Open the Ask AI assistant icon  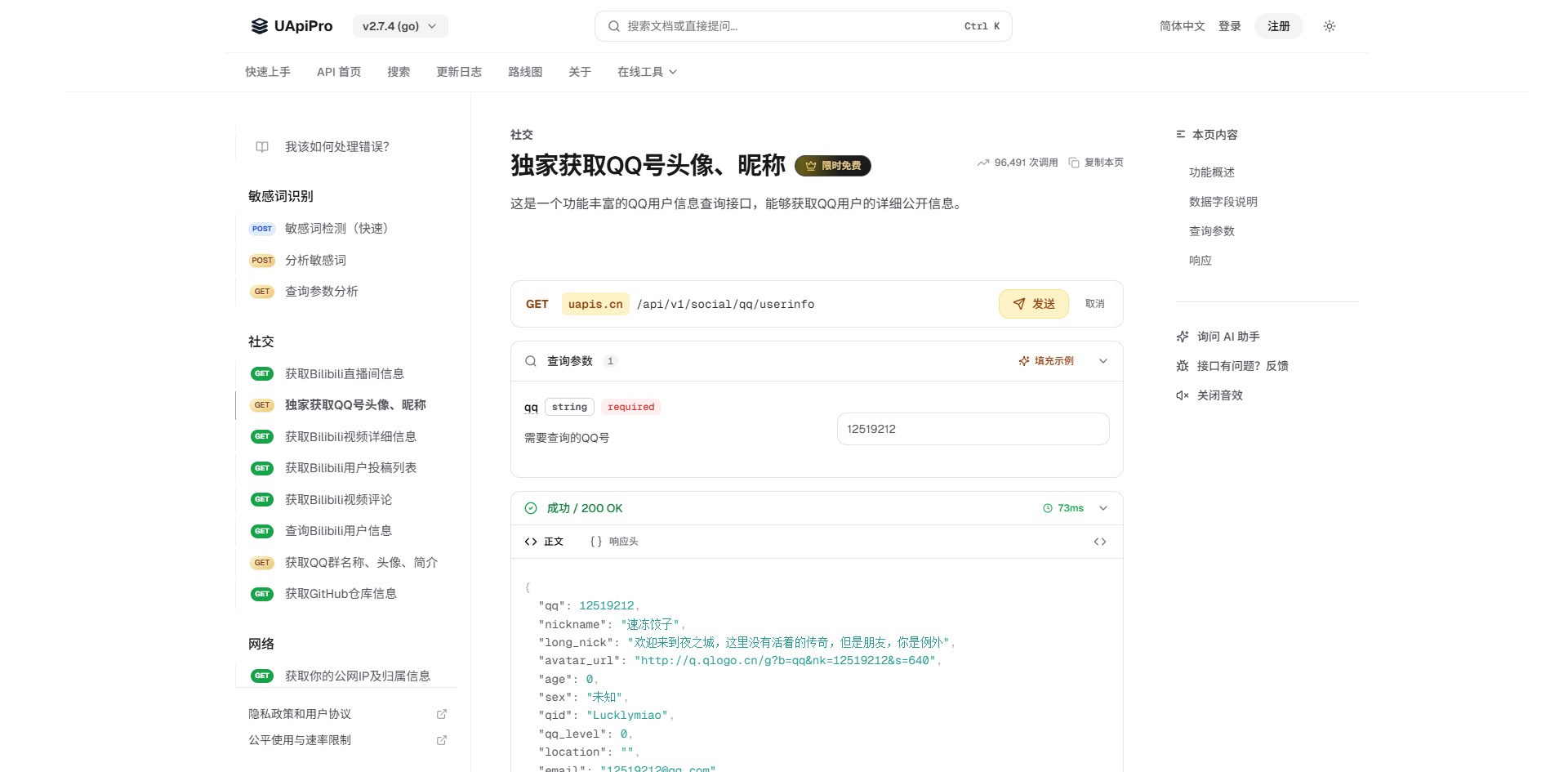click(x=1183, y=337)
